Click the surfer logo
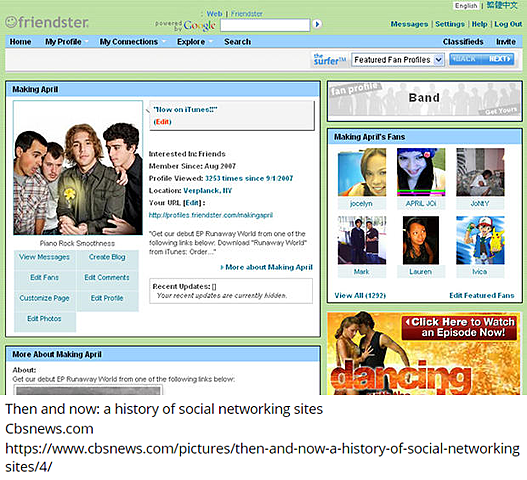527x480 pixels. click(329, 59)
